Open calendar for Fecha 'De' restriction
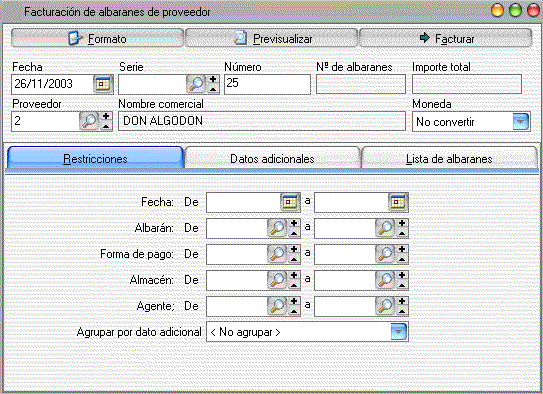Screen dimensions: 543x394 click(x=290, y=202)
